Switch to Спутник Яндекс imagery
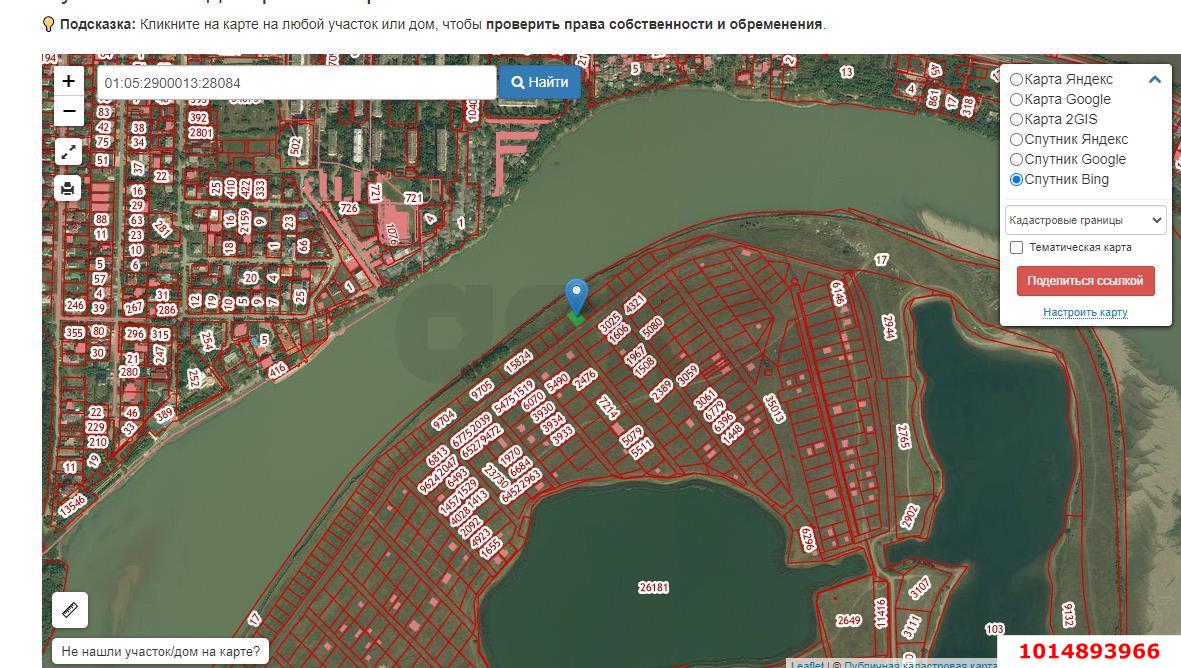The image size is (1181, 668). pos(1017,139)
